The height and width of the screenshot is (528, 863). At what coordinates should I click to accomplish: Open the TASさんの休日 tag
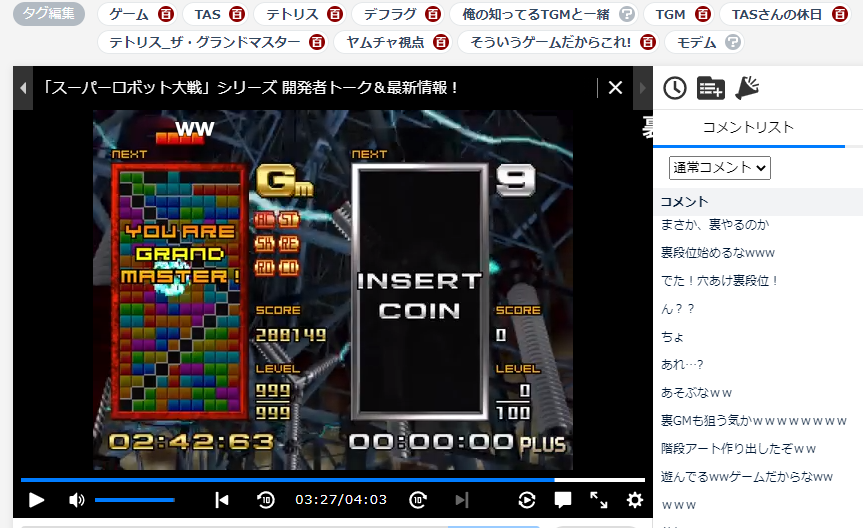777,14
